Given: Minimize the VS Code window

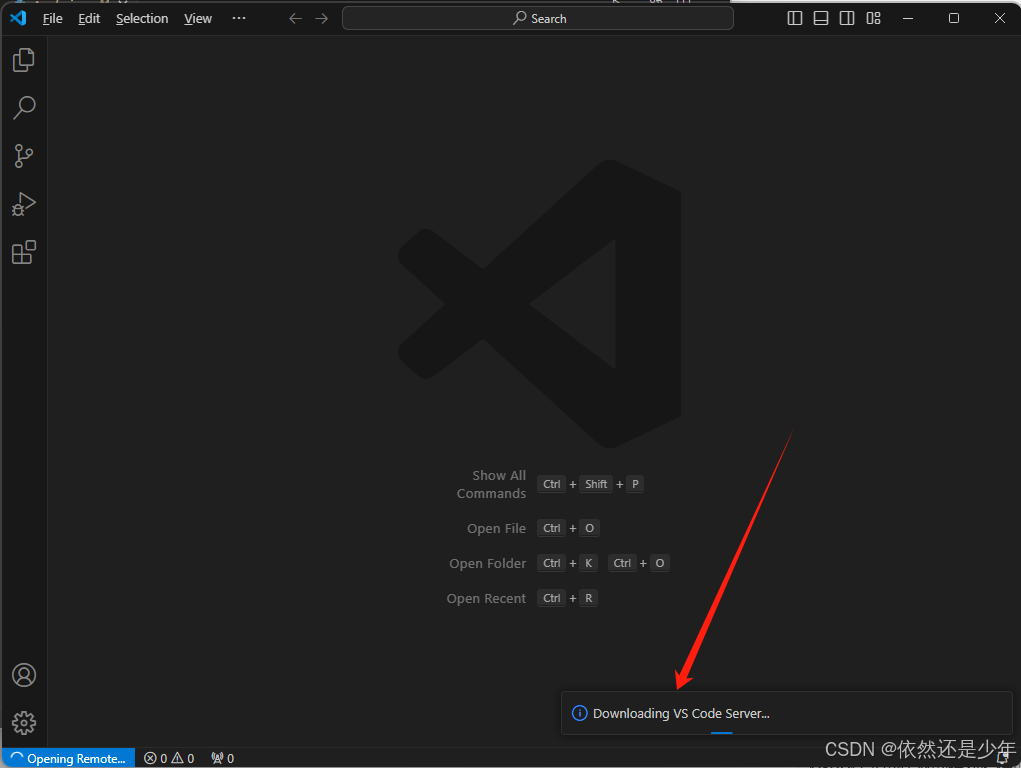Looking at the screenshot, I should tap(908, 18).
